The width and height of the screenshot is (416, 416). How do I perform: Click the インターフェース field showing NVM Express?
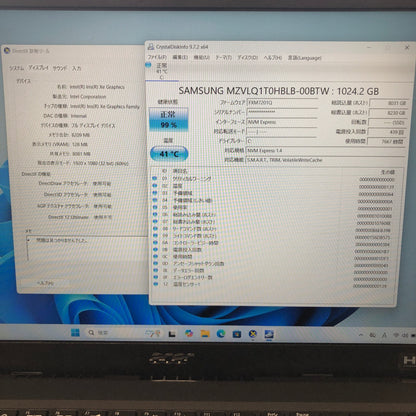click(x=282, y=122)
